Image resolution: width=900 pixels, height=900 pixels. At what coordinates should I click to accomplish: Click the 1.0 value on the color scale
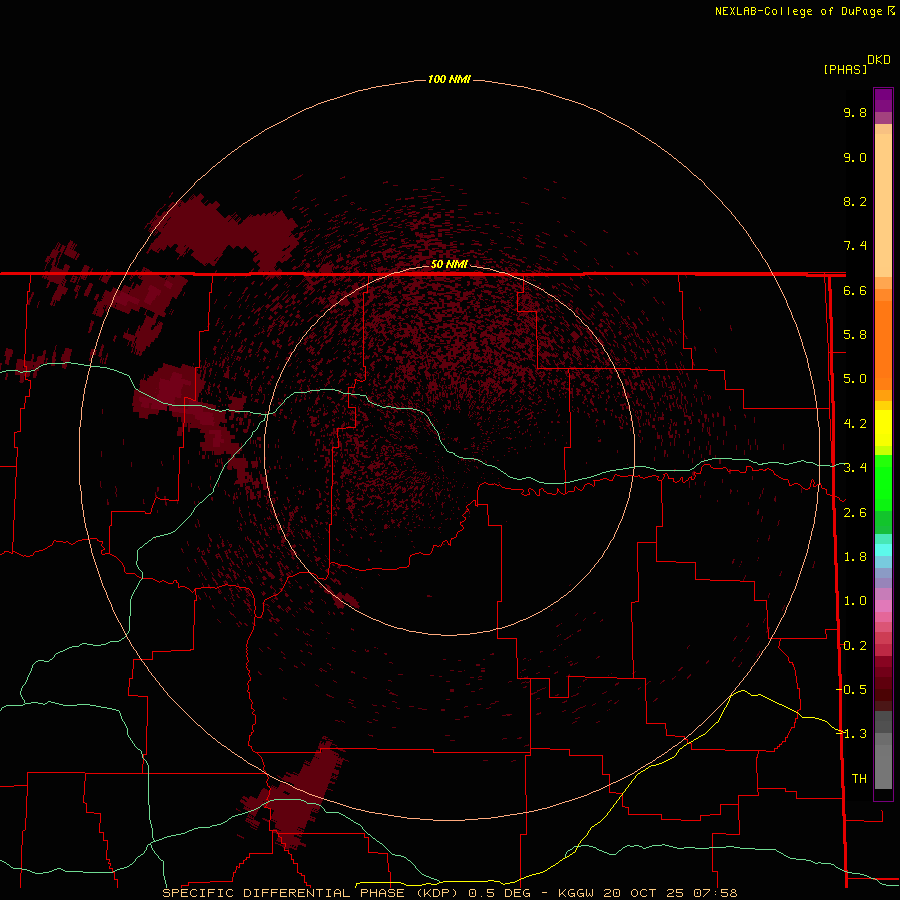point(855,601)
